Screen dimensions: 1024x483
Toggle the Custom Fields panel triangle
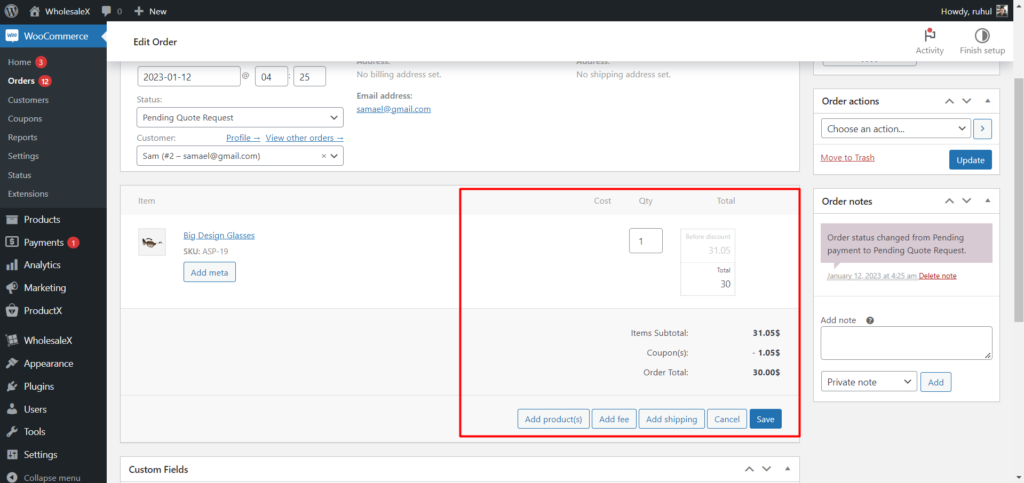click(x=788, y=469)
